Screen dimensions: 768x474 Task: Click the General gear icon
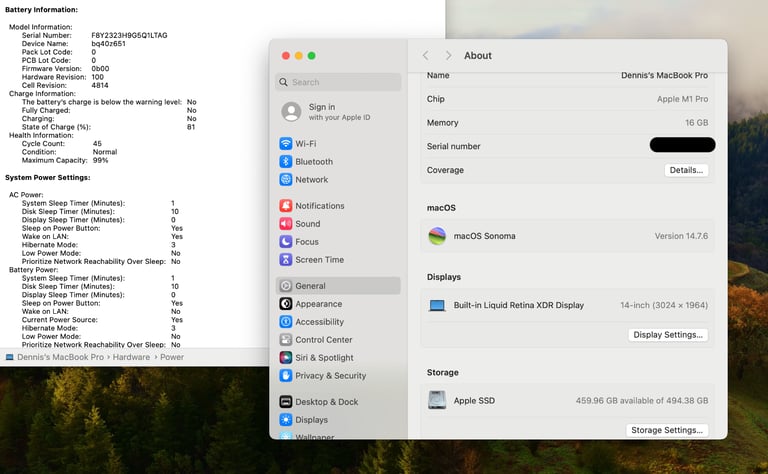pos(286,286)
